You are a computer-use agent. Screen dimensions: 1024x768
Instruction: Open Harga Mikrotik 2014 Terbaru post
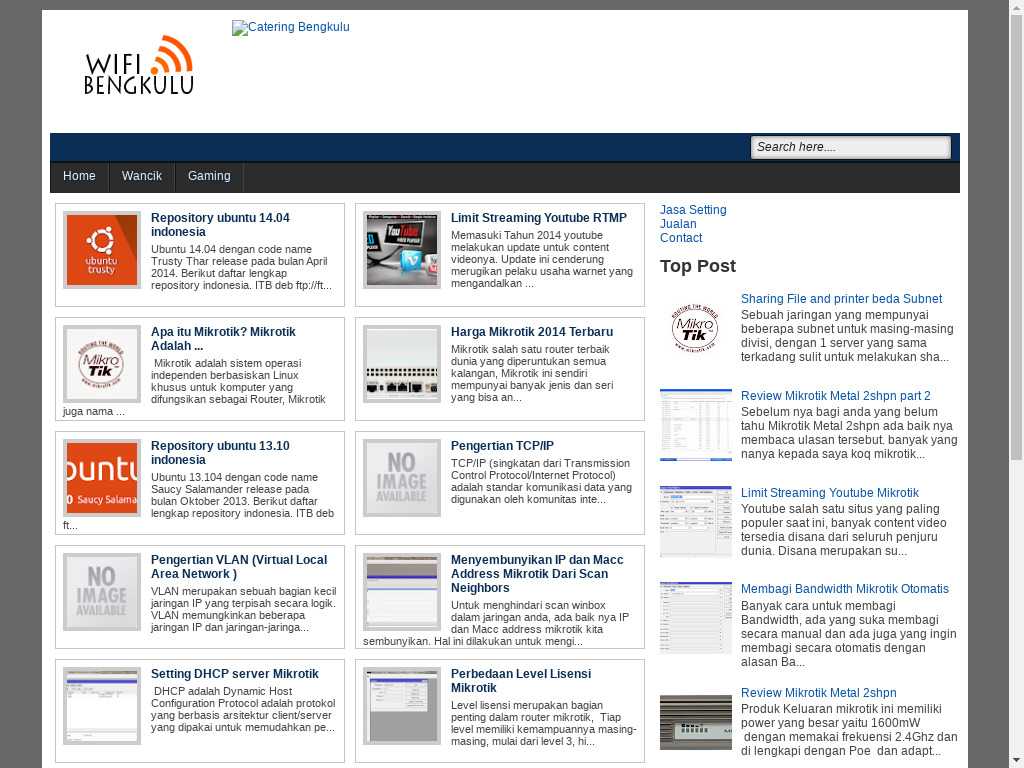tap(532, 332)
